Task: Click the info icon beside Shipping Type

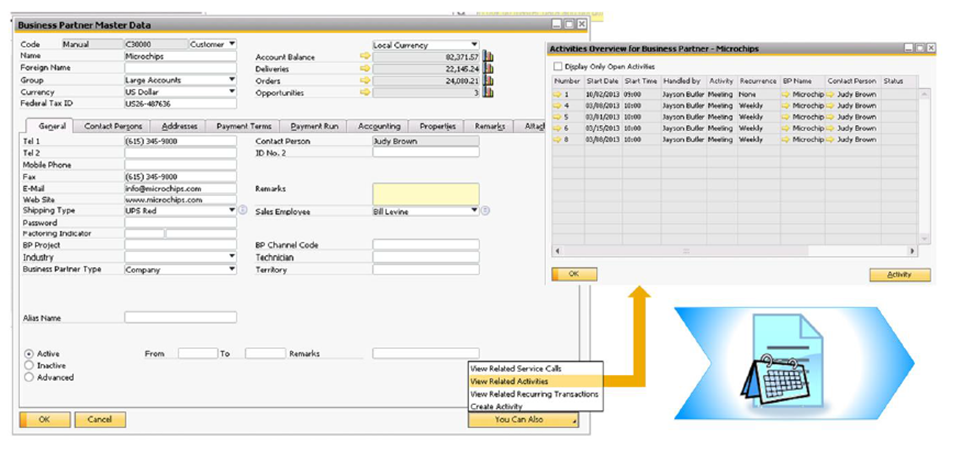Action: click(x=242, y=210)
